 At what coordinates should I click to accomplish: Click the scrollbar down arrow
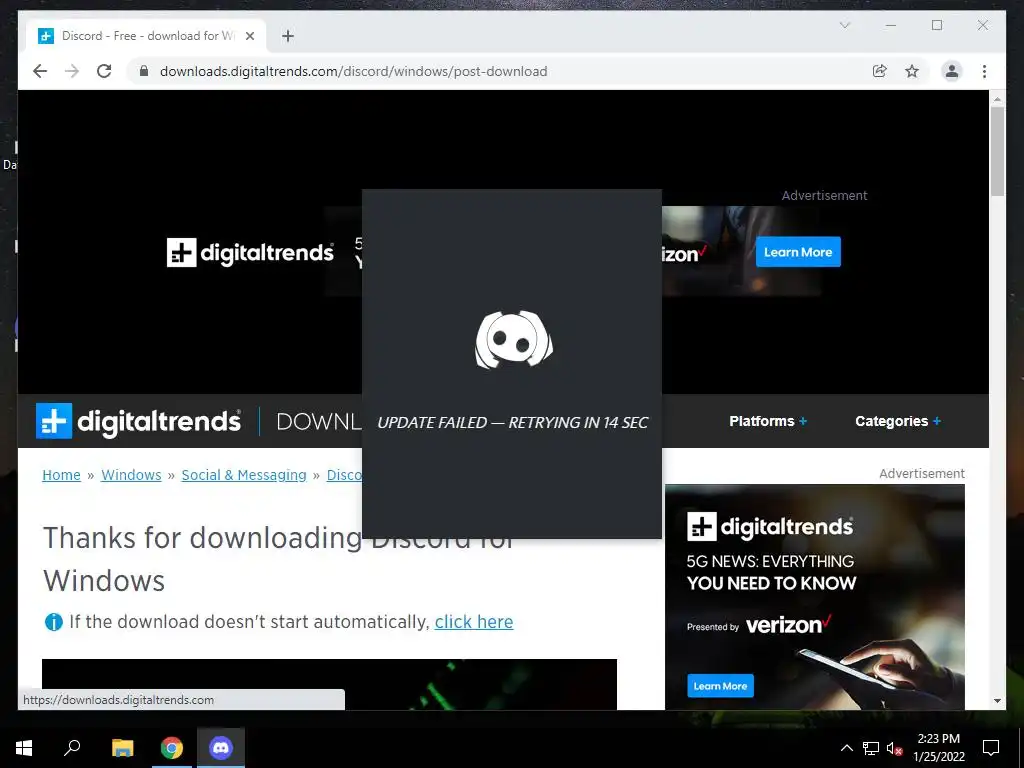(x=997, y=701)
